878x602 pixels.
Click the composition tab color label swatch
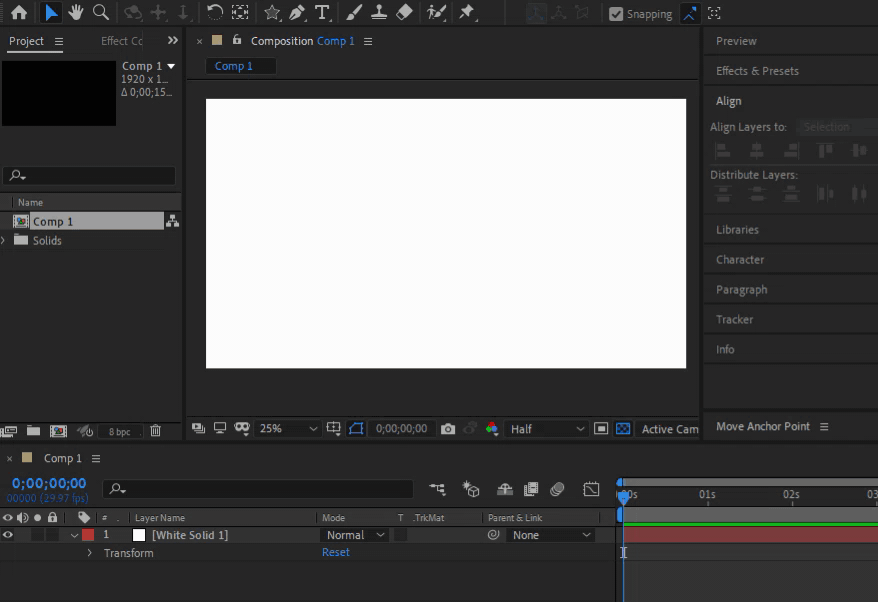(x=217, y=40)
